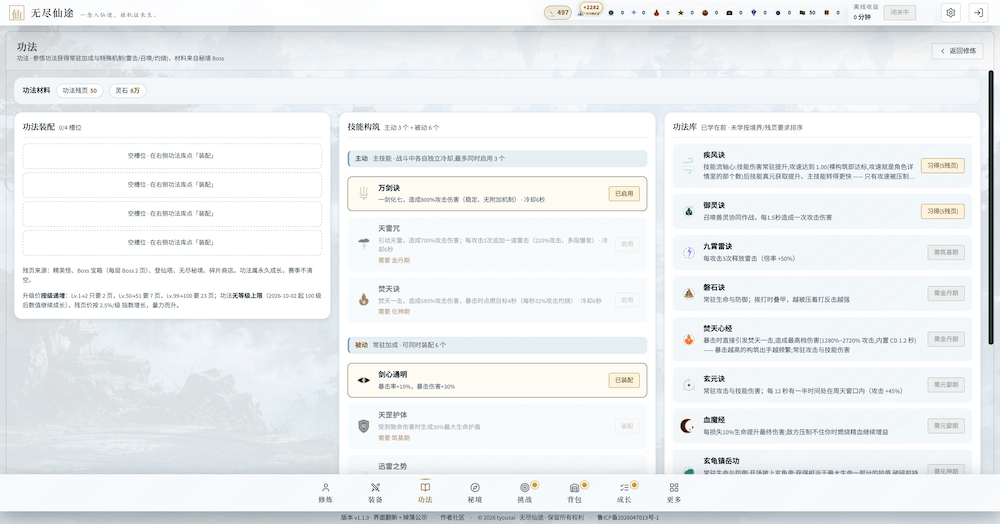The width and height of the screenshot is (1000, 524).
Task: Click 习得(5残页) for 疾风诀
Action: 943,166
